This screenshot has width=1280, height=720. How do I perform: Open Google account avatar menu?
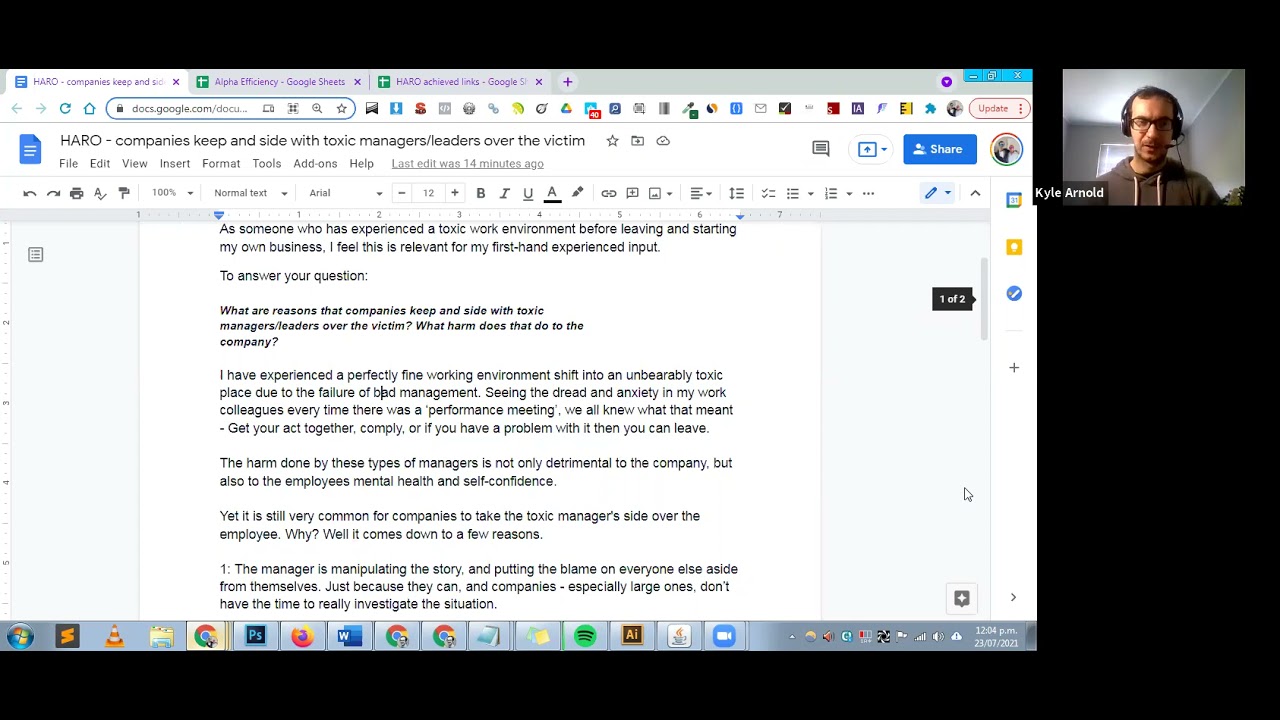[x=1006, y=149]
